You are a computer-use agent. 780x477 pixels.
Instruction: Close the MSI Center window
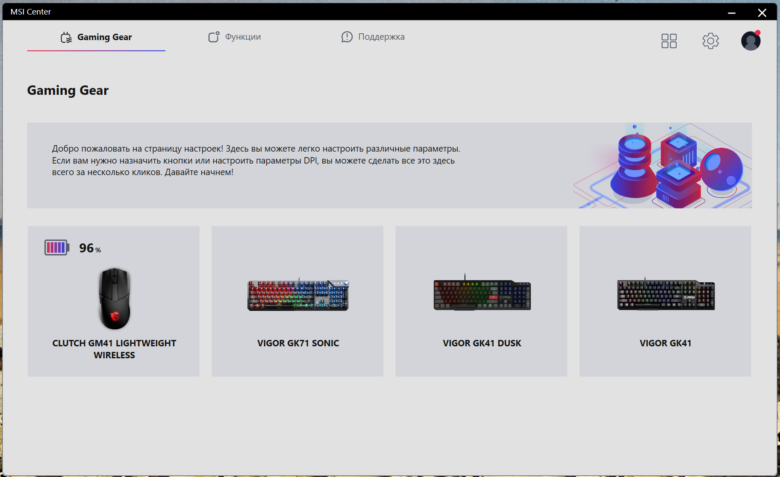[x=762, y=12]
